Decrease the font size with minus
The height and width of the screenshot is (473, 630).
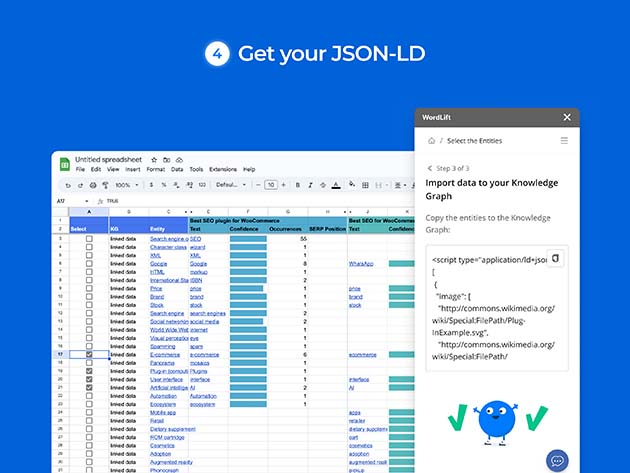(x=258, y=185)
